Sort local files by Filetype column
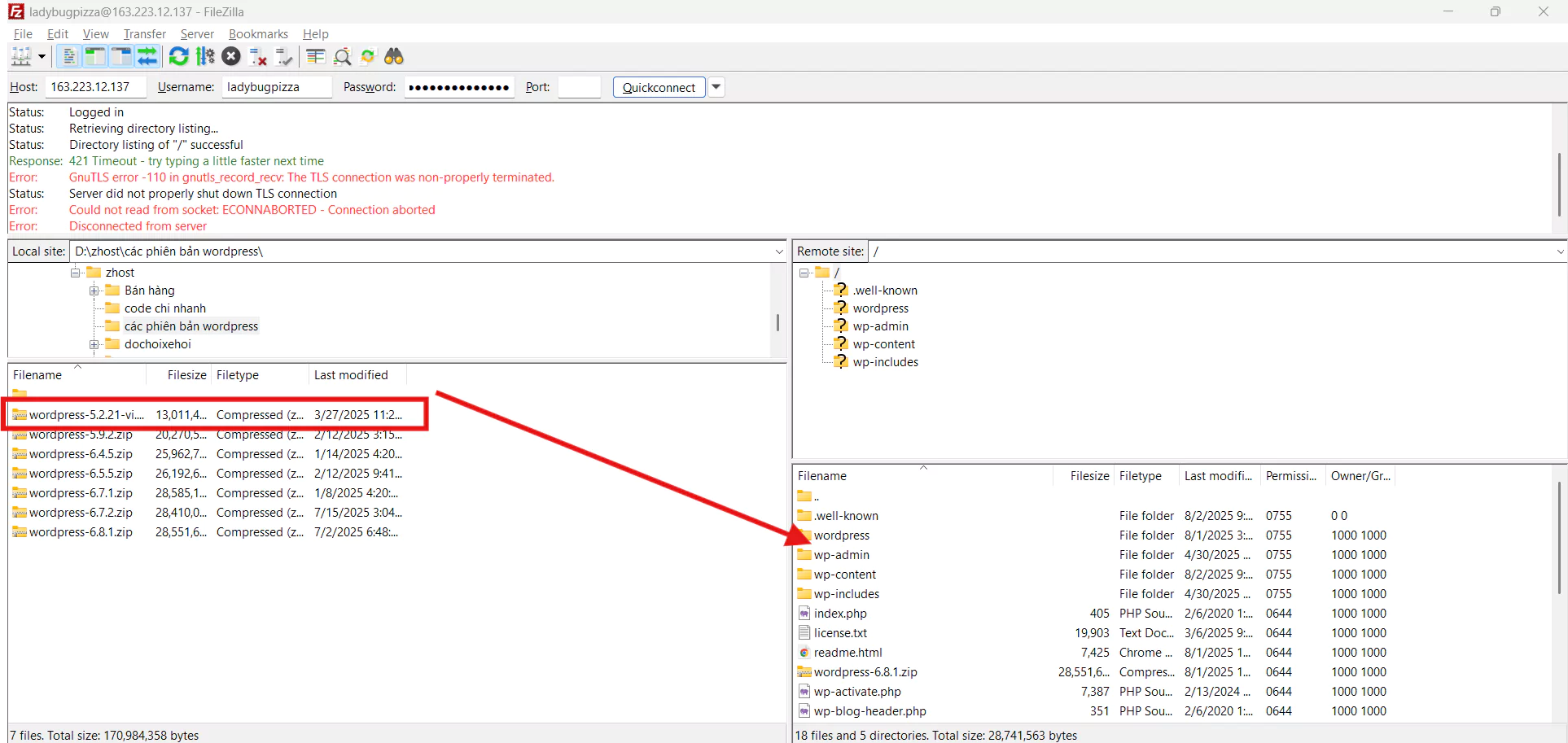The image size is (1568, 743). [260, 375]
